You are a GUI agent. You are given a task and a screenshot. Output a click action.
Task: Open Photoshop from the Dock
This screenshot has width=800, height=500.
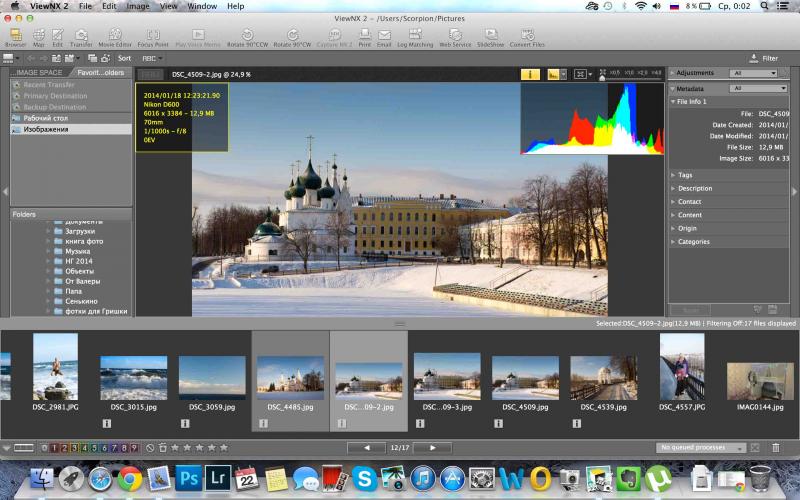(189, 479)
